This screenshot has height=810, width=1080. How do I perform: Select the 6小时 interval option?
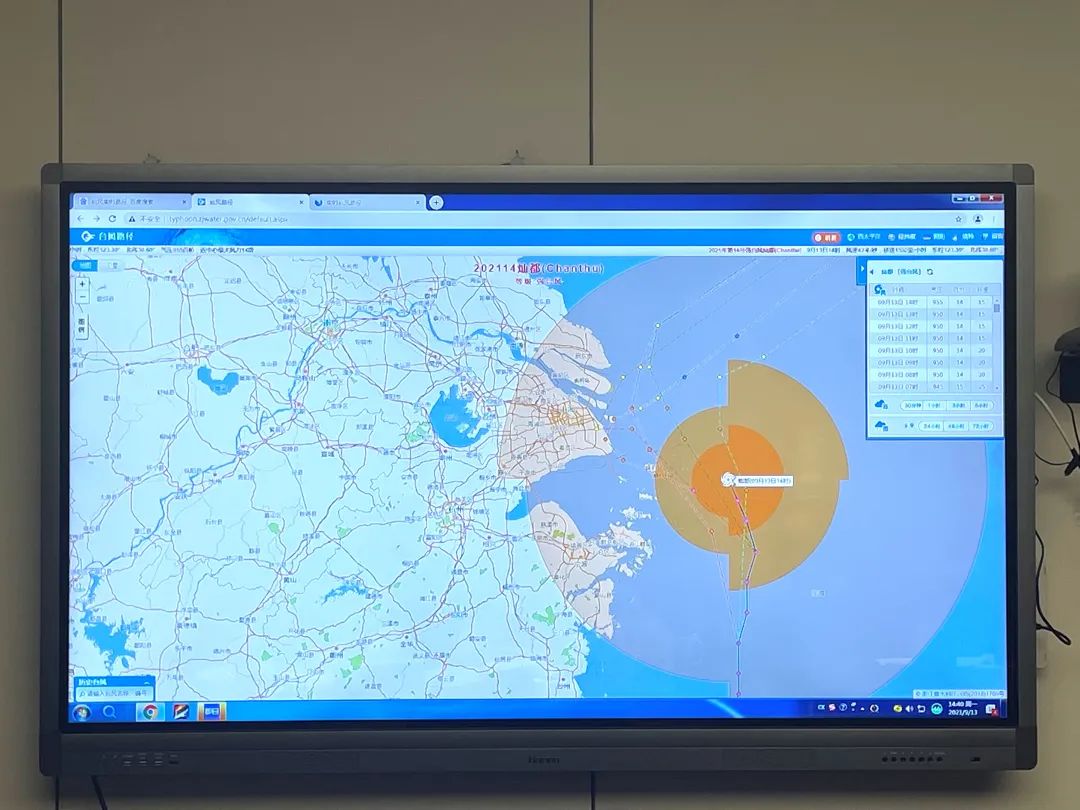tap(982, 406)
